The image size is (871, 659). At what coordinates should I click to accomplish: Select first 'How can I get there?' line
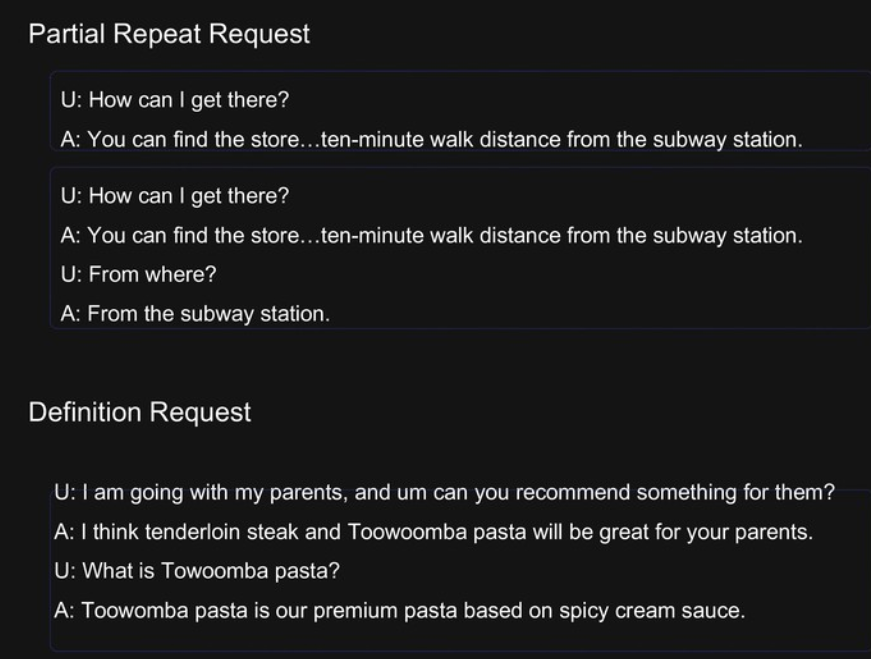coord(175,100)
